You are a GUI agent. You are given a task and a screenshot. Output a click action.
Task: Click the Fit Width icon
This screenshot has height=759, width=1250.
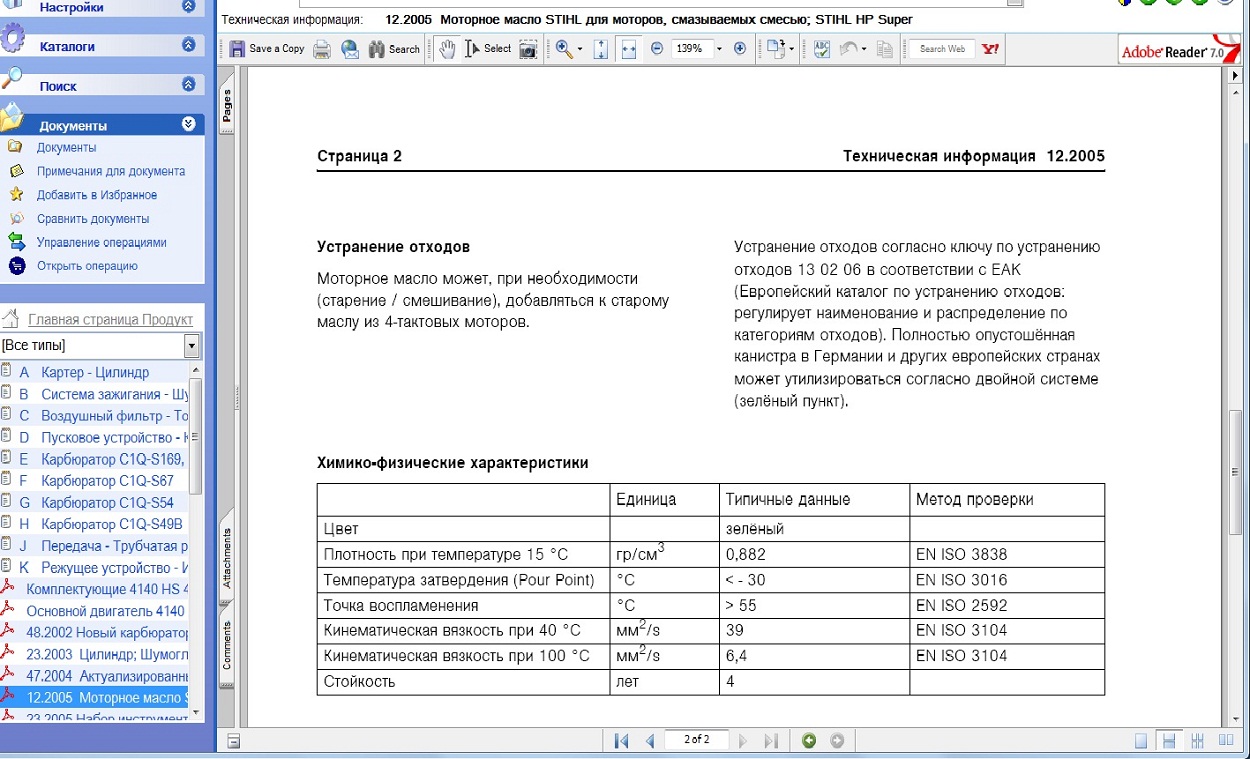pyautogui.click(x=629, y=48)
